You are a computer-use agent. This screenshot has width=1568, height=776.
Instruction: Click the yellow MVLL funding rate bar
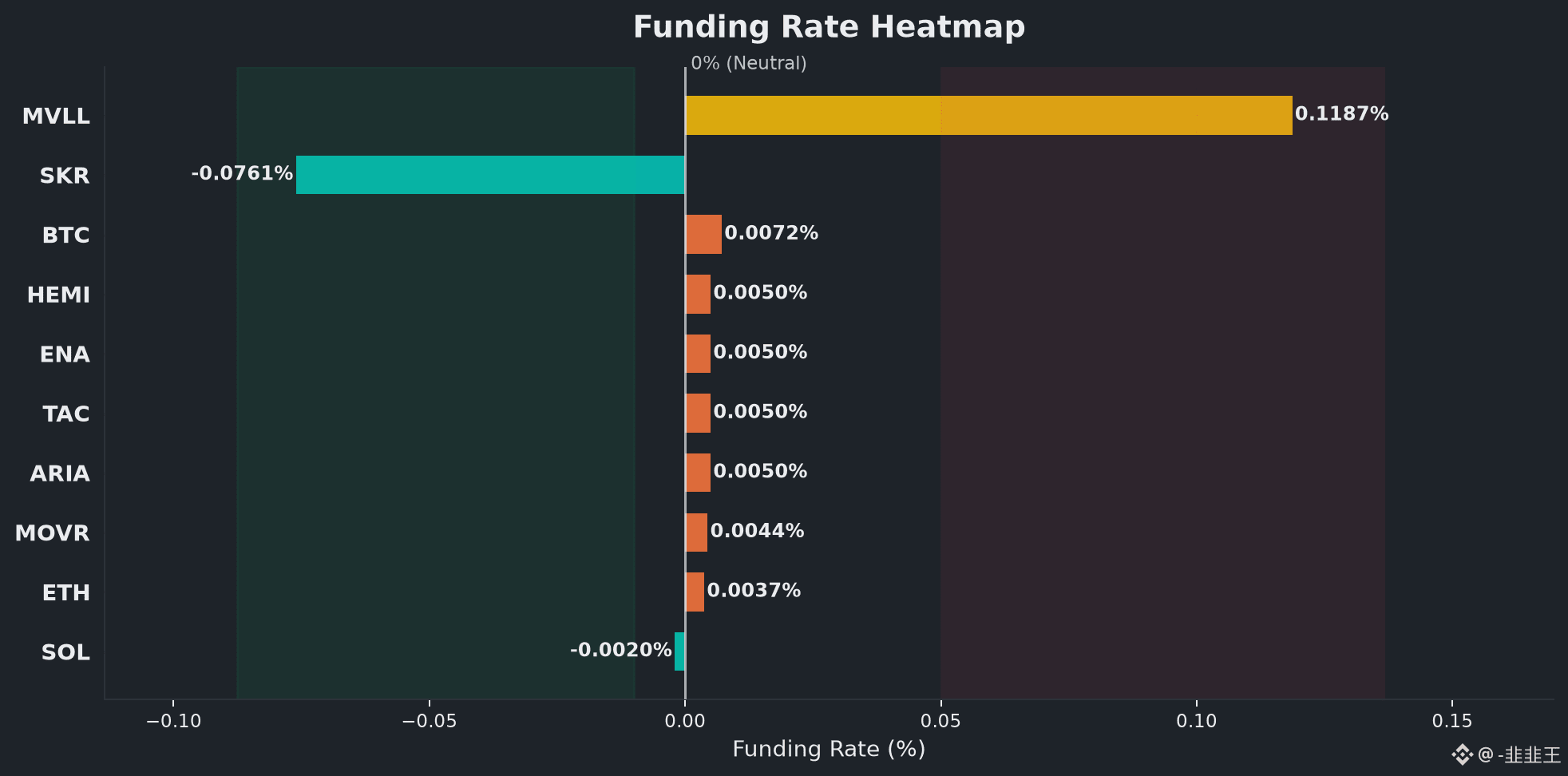click(x=988, y=115)
